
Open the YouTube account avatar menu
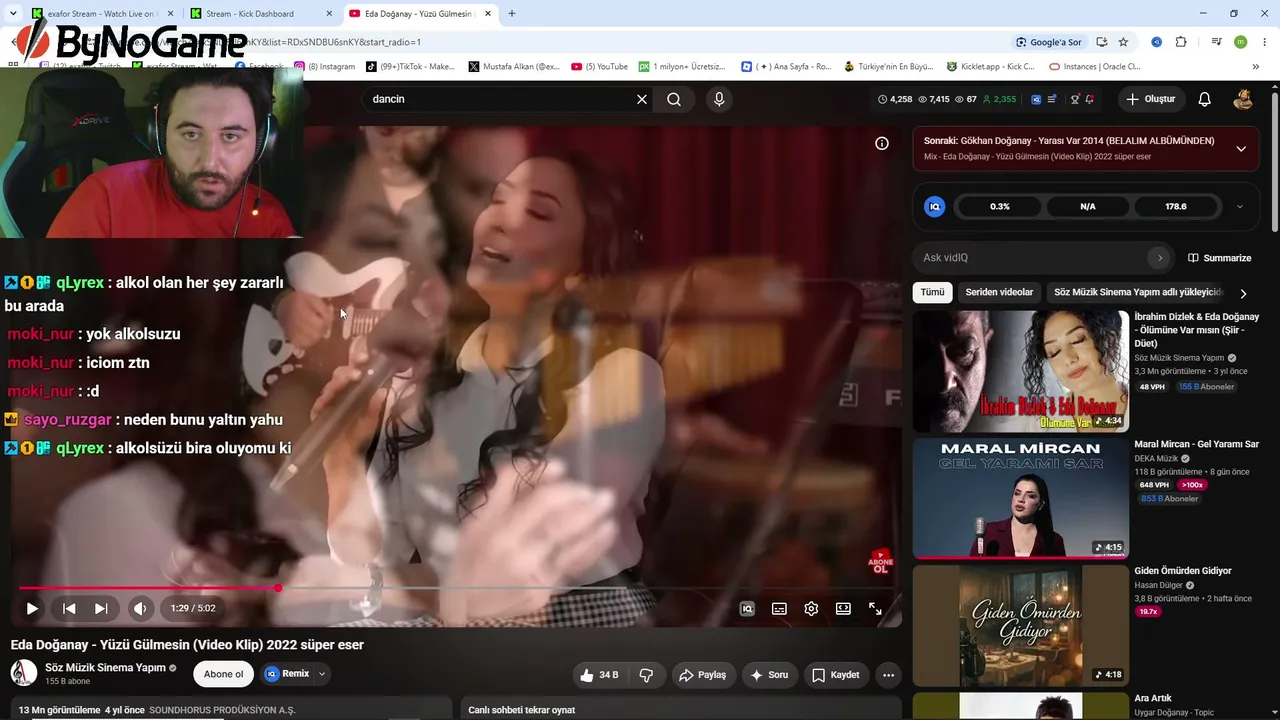[x=1243, y=99]
